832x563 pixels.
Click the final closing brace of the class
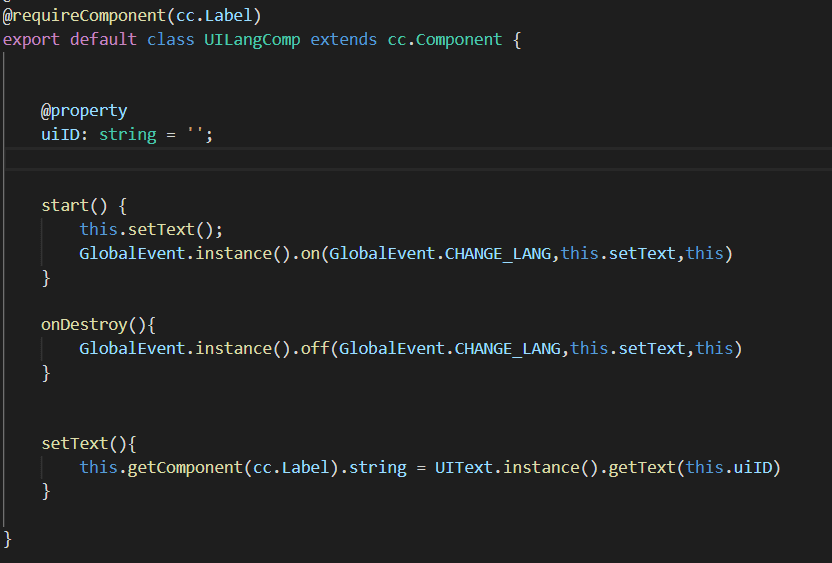(7, 539)
